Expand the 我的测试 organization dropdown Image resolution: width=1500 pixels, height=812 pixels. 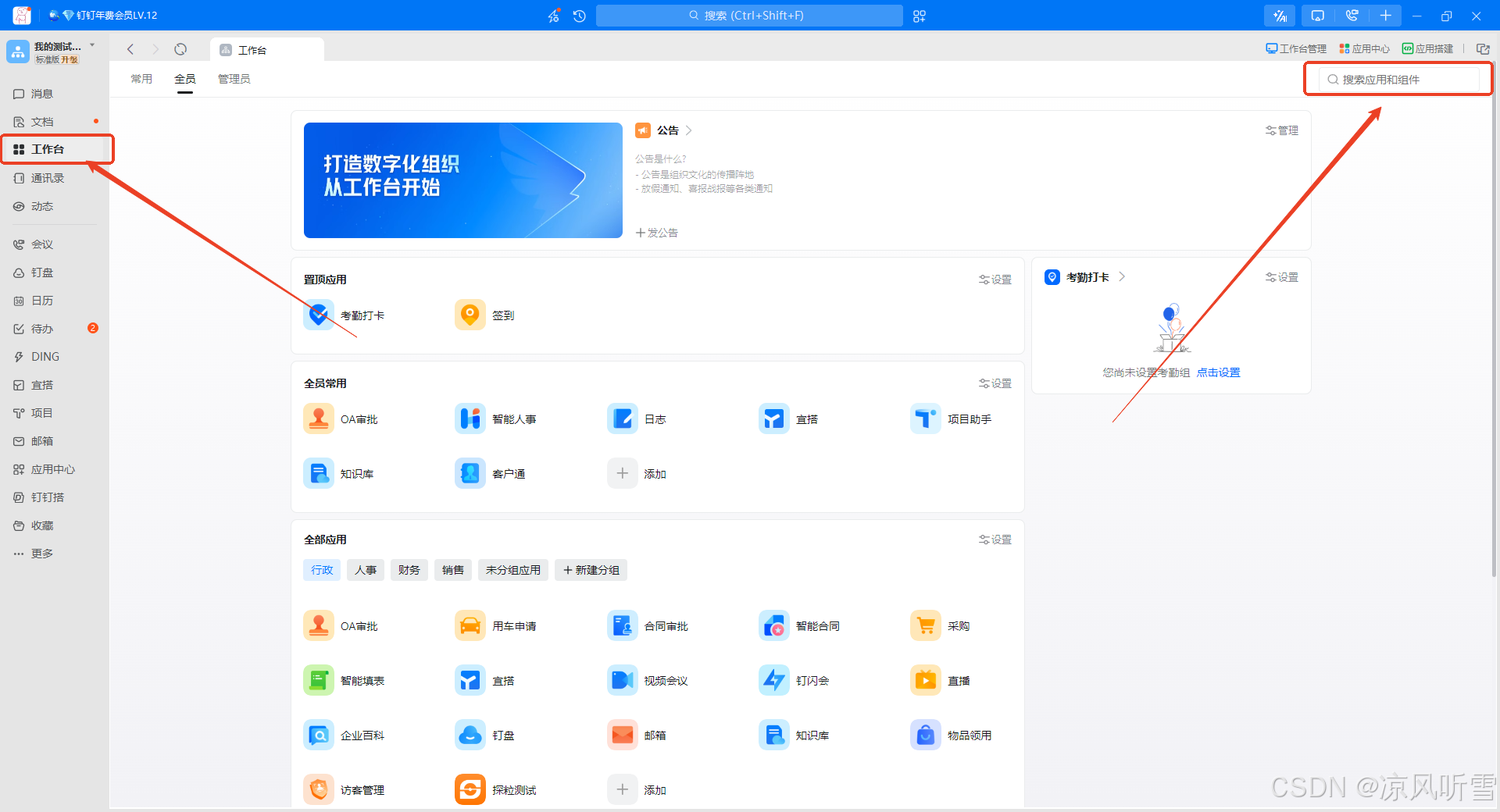(x=92, y=45)
